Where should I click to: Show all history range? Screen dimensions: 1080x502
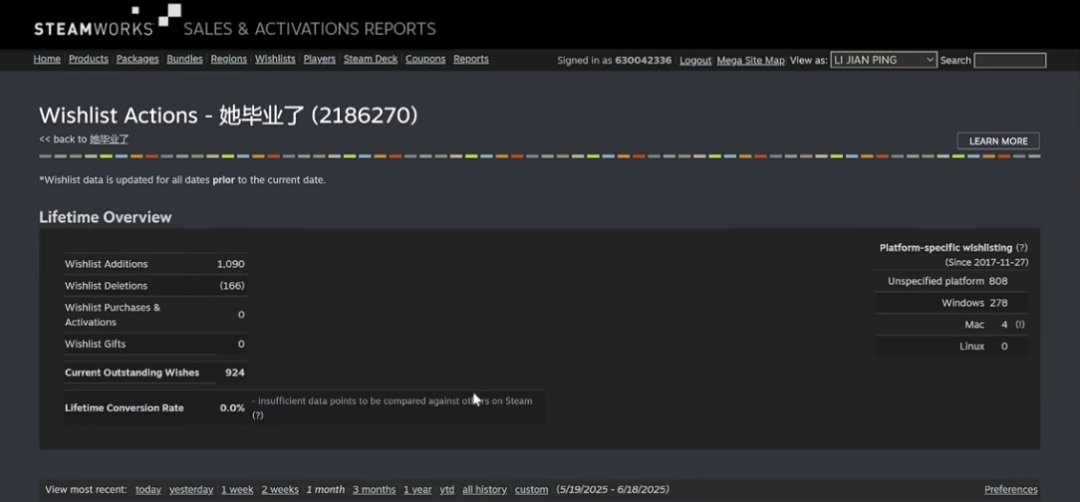[484, 490]
